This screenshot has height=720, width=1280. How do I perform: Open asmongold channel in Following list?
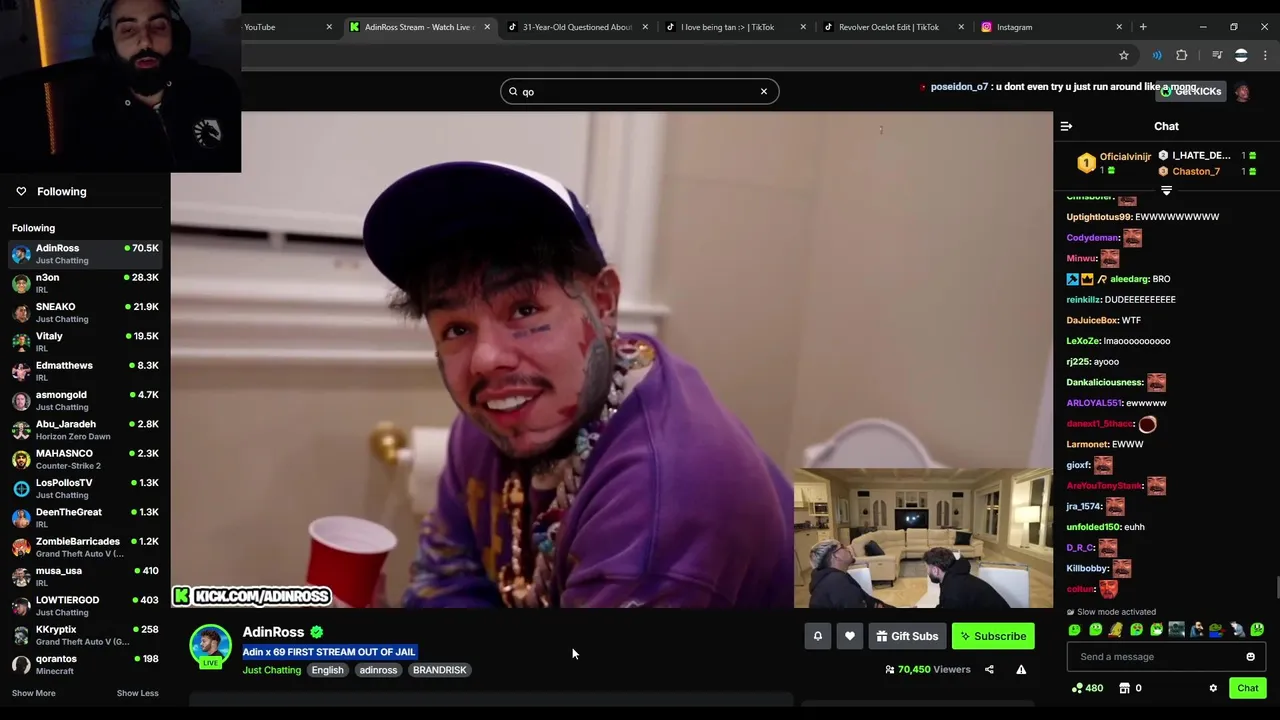[85, 400]
